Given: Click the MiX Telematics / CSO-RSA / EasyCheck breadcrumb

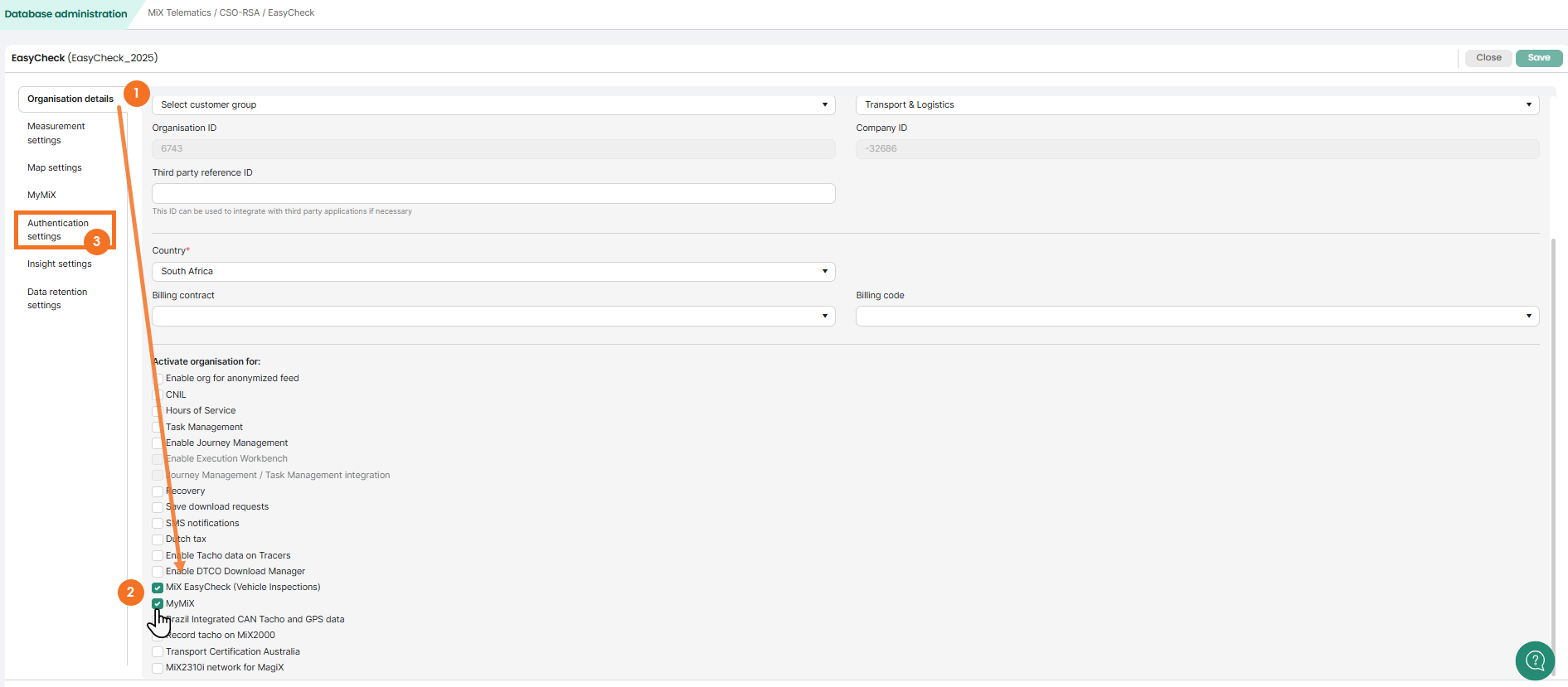Looking at the screenshot, I should click(x=231, y=12).
